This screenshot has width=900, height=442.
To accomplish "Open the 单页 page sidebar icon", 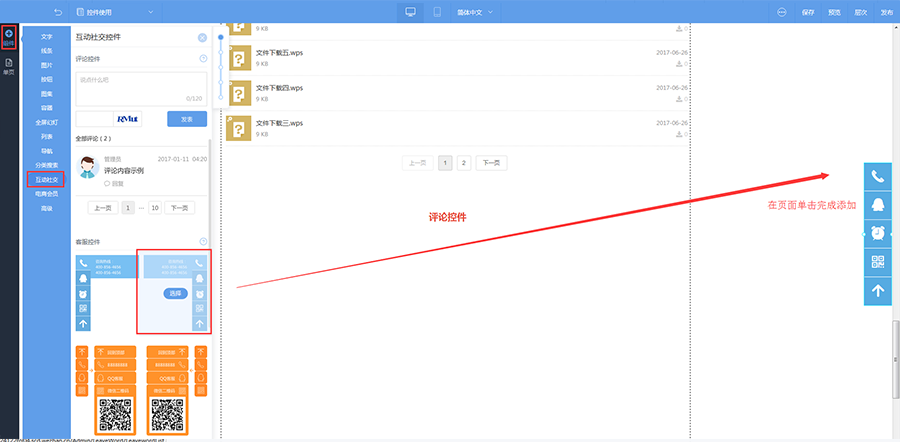I will point(8,67).
